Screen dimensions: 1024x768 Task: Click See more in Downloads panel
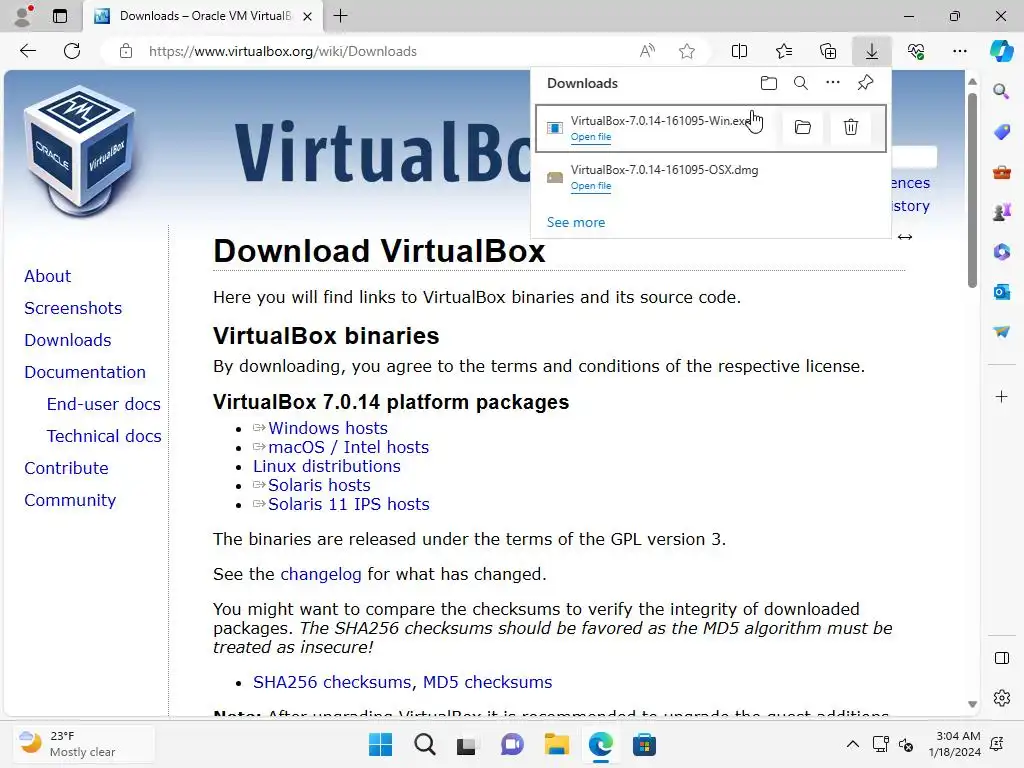tap(576, 222)
